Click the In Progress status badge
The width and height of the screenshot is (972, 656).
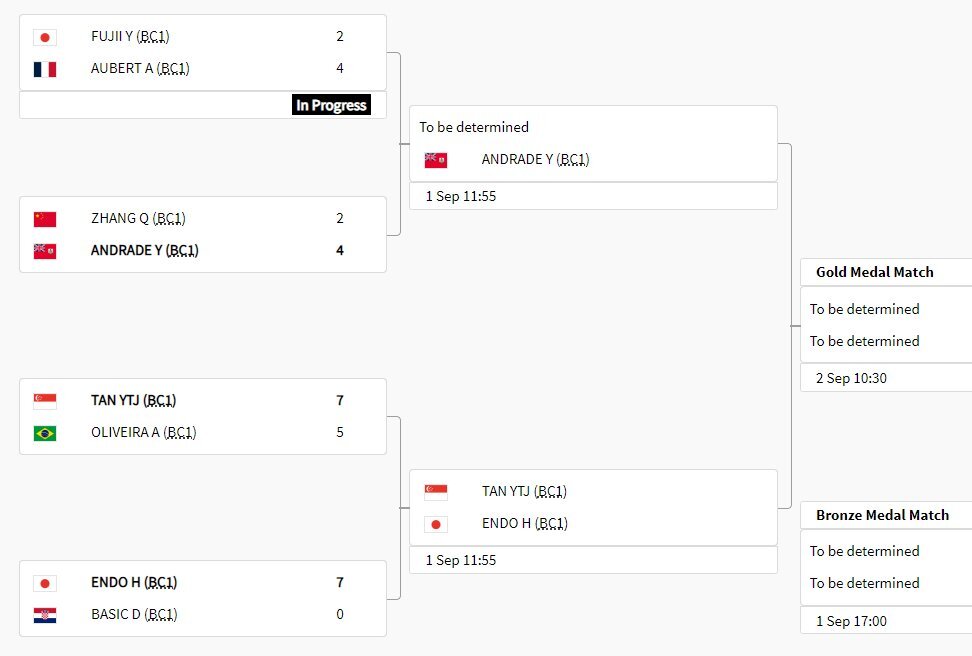pos(331,105)
